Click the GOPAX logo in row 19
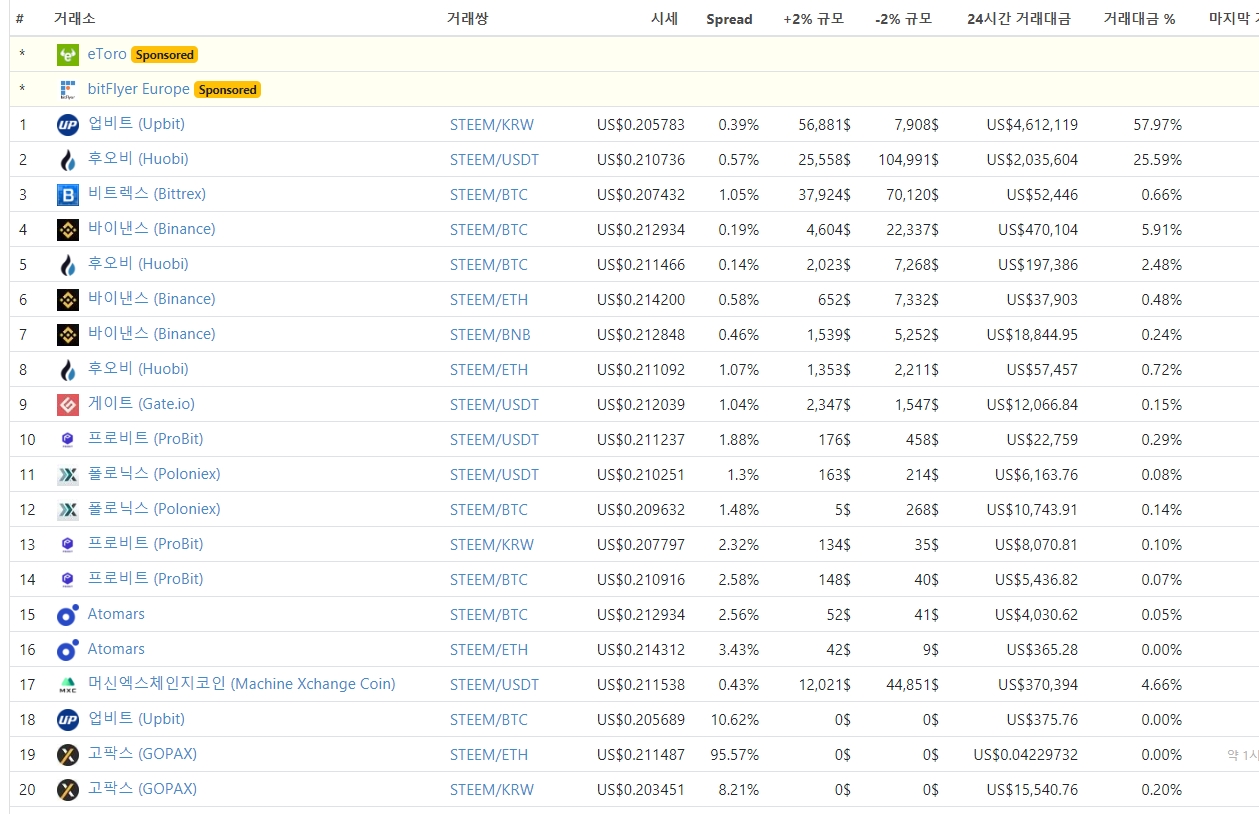Viewport: 1259px width, 814px height. 68,755
